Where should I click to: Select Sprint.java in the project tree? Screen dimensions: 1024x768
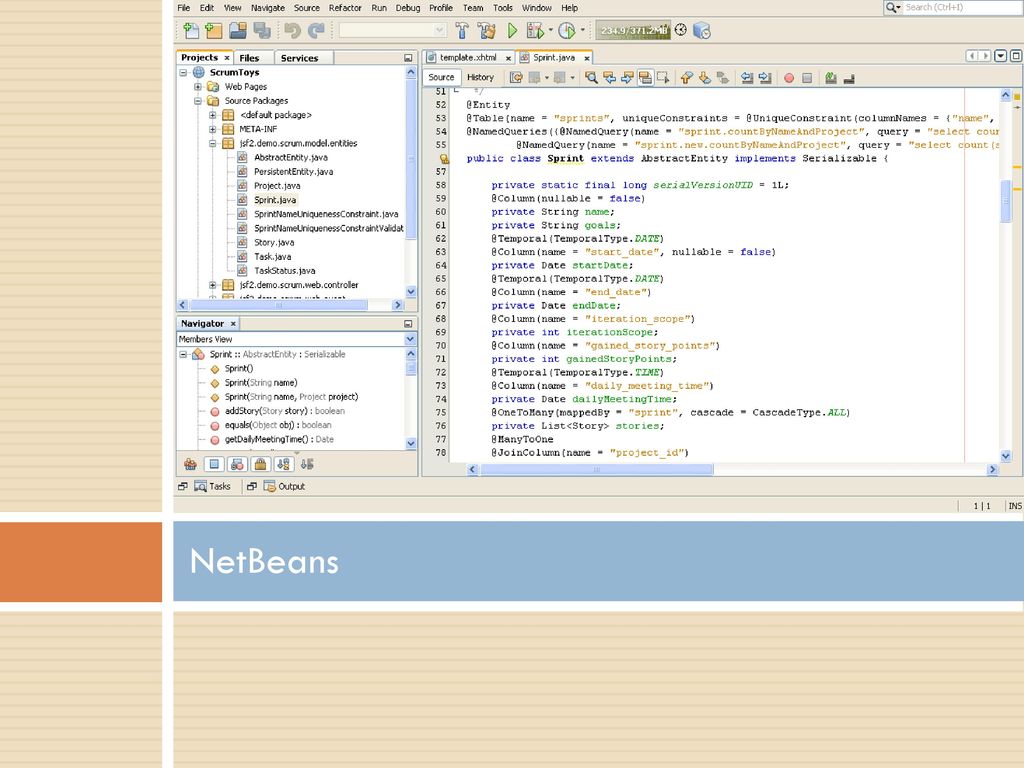(275, 200)
